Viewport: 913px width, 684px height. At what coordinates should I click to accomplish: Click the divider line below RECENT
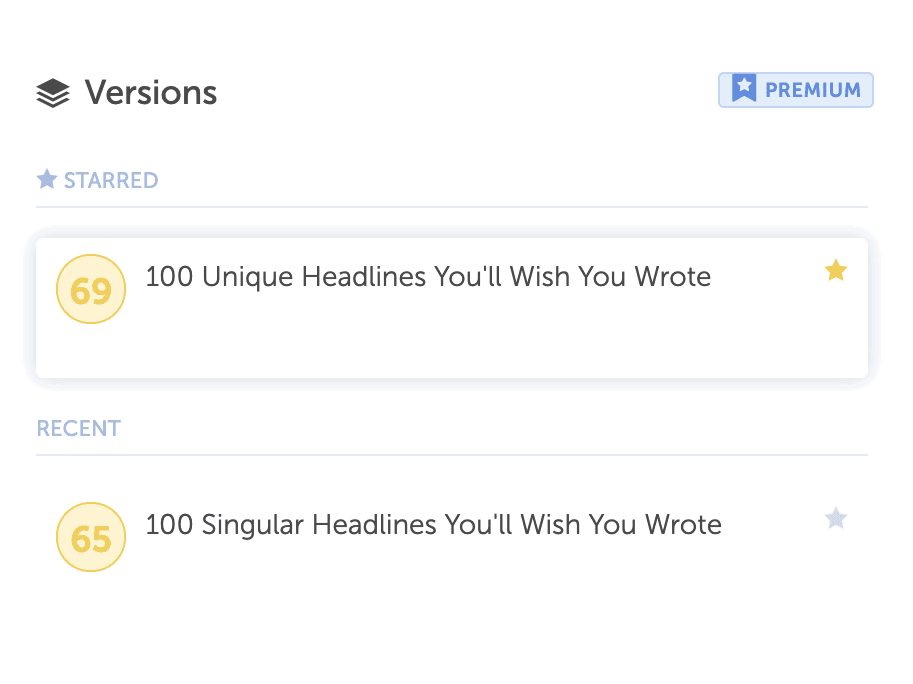tap(452, 455)
